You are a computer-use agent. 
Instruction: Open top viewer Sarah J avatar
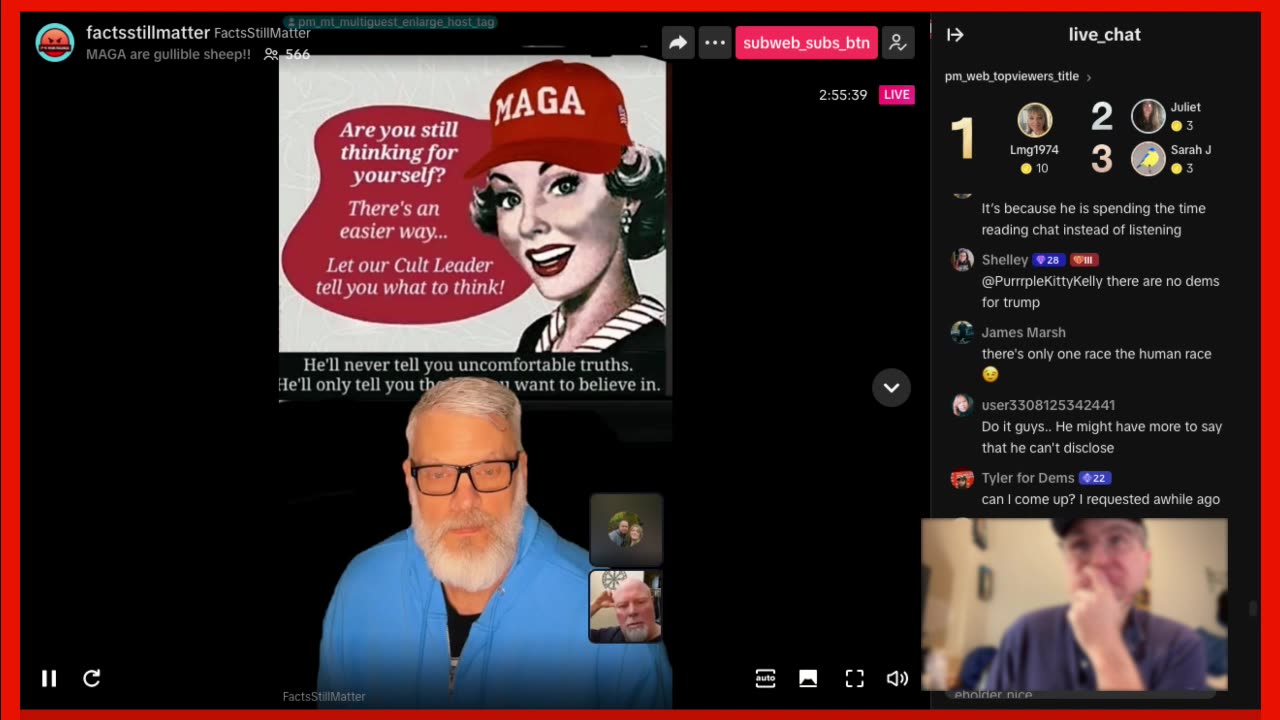[1148, 159]
